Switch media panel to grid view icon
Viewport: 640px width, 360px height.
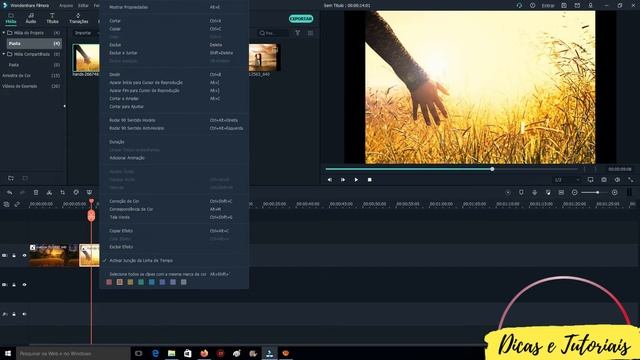pos(311,33)
